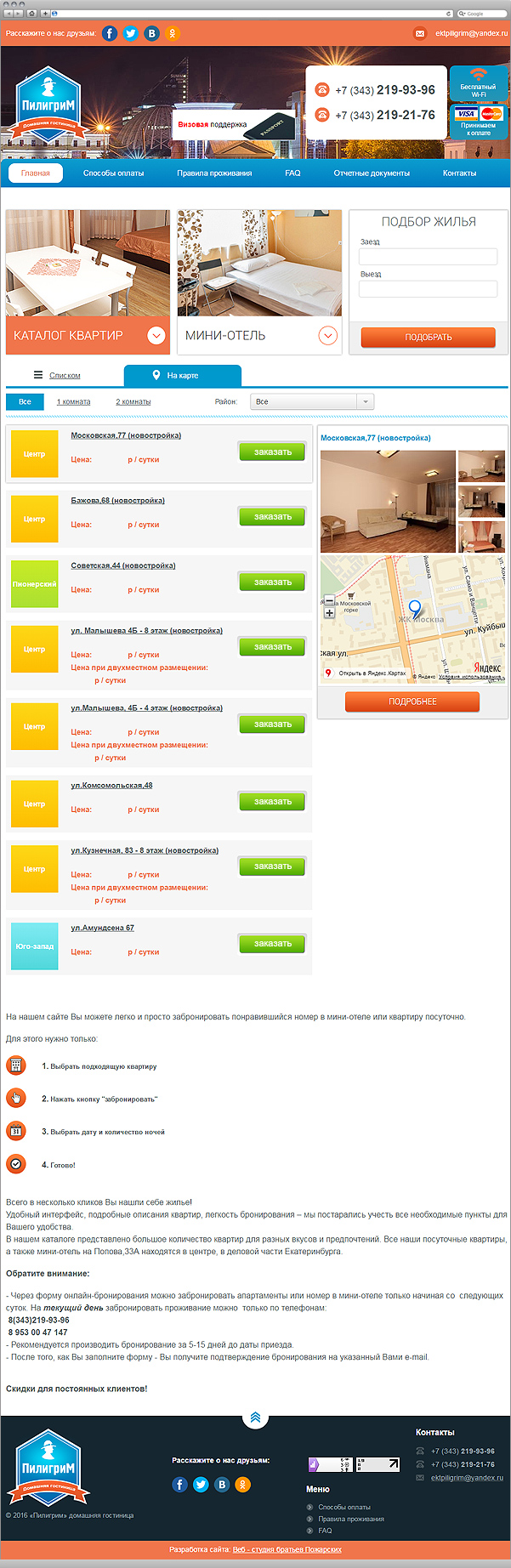Open the Главная menu item
This screenshot has height=1568, width=511.
pyautogui.click(x=36, y=173)
